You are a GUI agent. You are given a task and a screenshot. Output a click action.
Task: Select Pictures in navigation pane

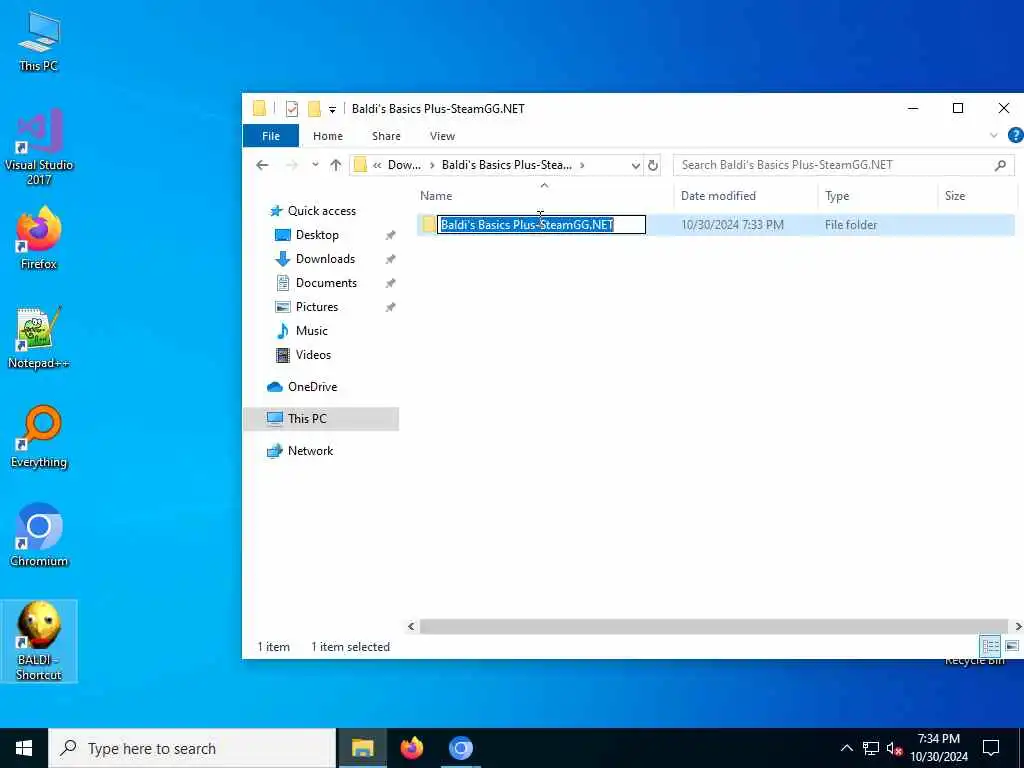coord(316,307)
